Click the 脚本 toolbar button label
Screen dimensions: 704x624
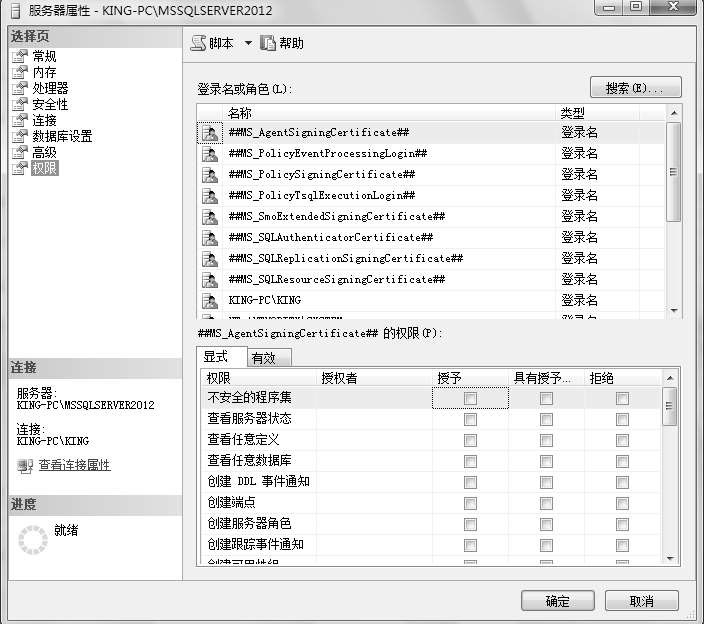(221, 43)
